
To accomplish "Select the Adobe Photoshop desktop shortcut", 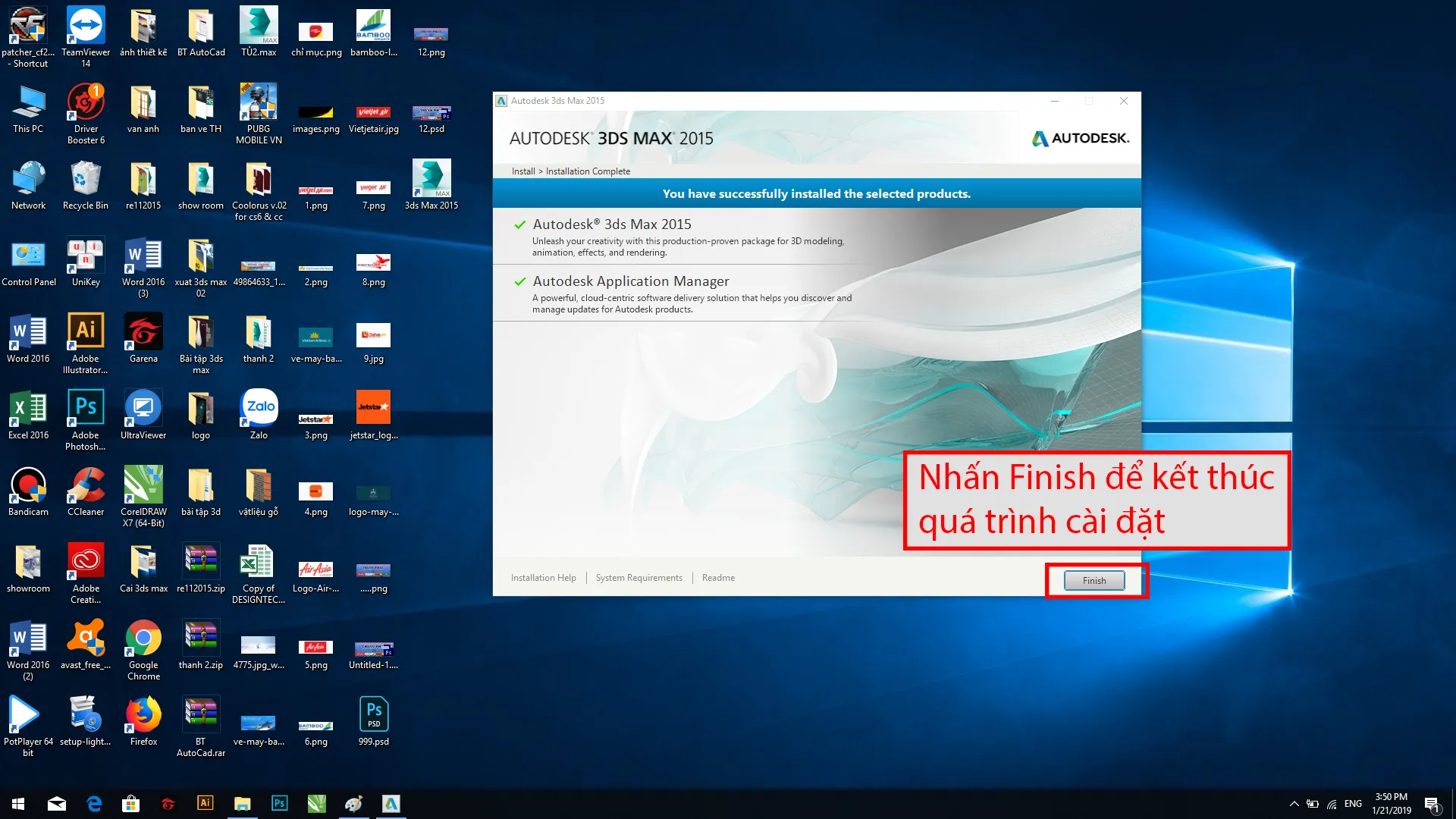I will 86,409.
